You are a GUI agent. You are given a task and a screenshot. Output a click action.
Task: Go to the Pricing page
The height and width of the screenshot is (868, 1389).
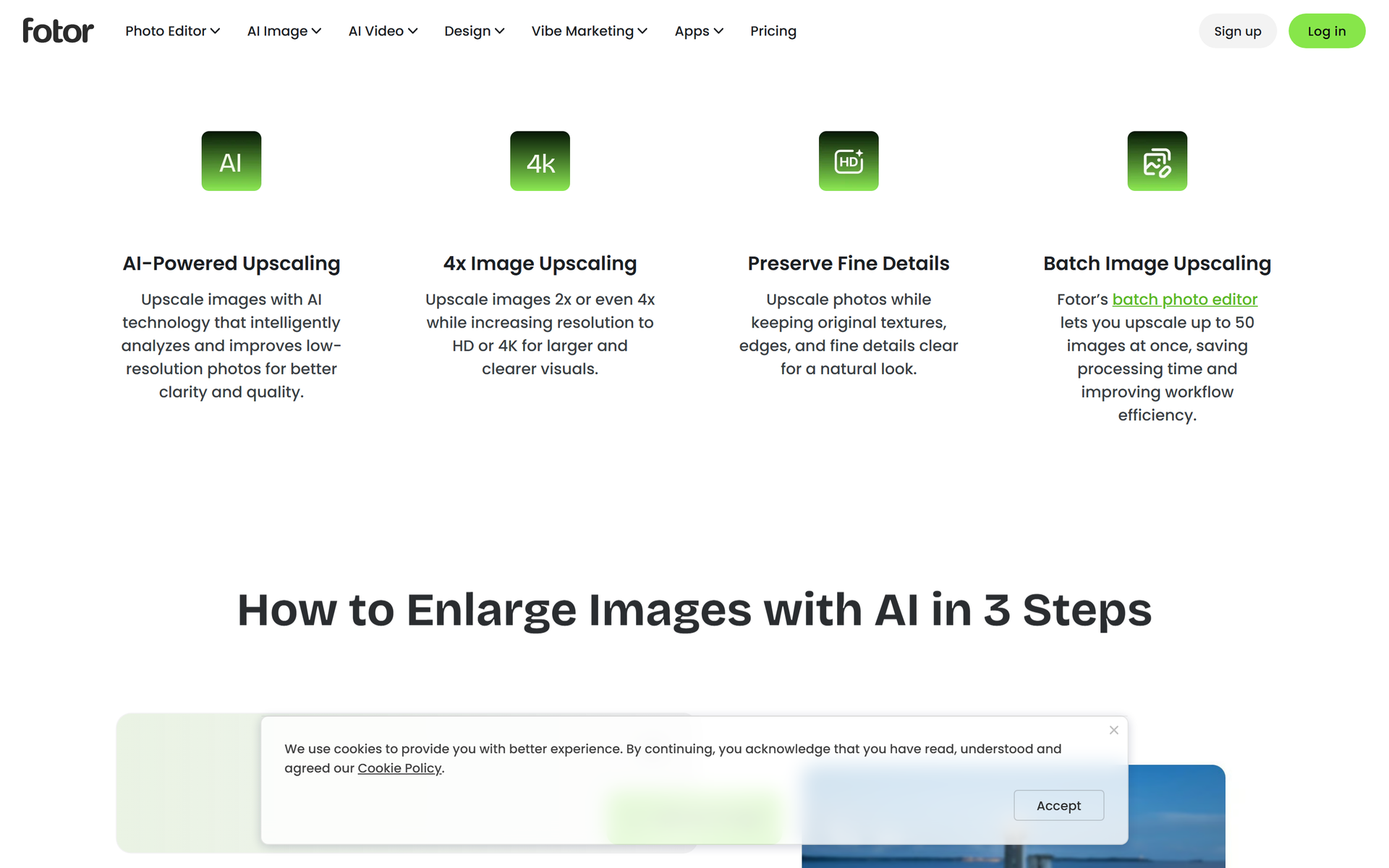coord(773,31)
